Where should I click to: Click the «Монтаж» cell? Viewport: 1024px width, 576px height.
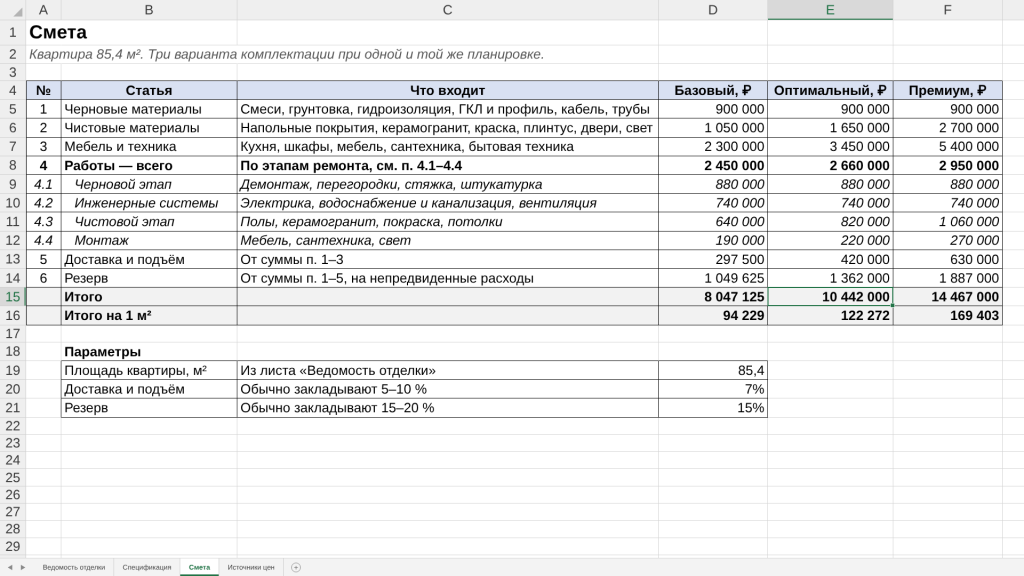pyautogui.click(x=149, y=240)
